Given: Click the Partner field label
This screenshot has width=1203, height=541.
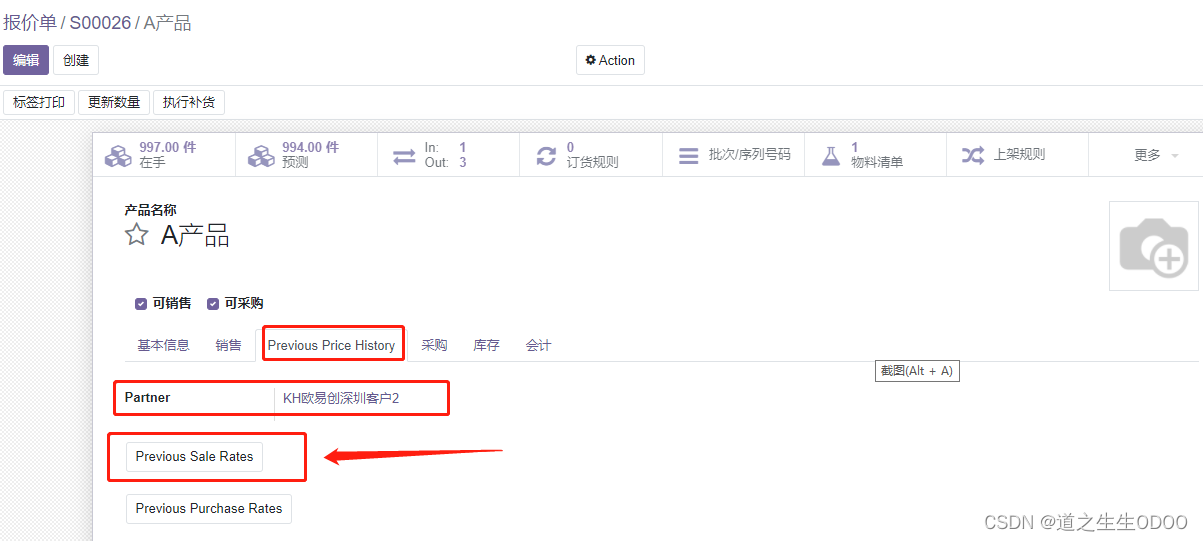Looking at the screenshot, I should point(147,398).
